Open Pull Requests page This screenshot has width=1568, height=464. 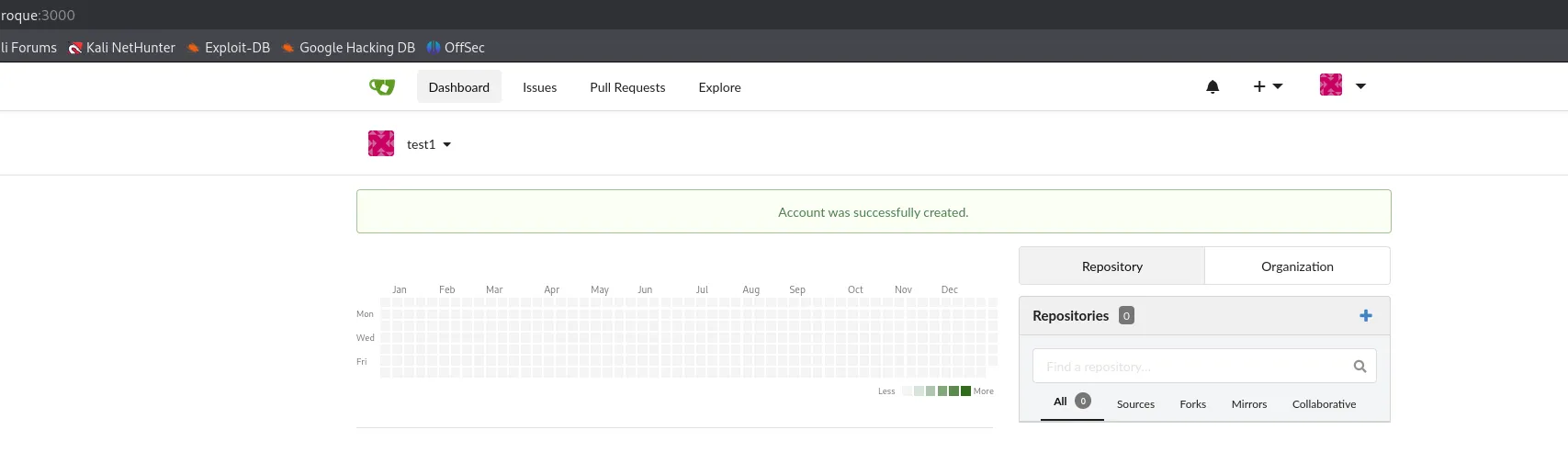[x=627, y=87]
